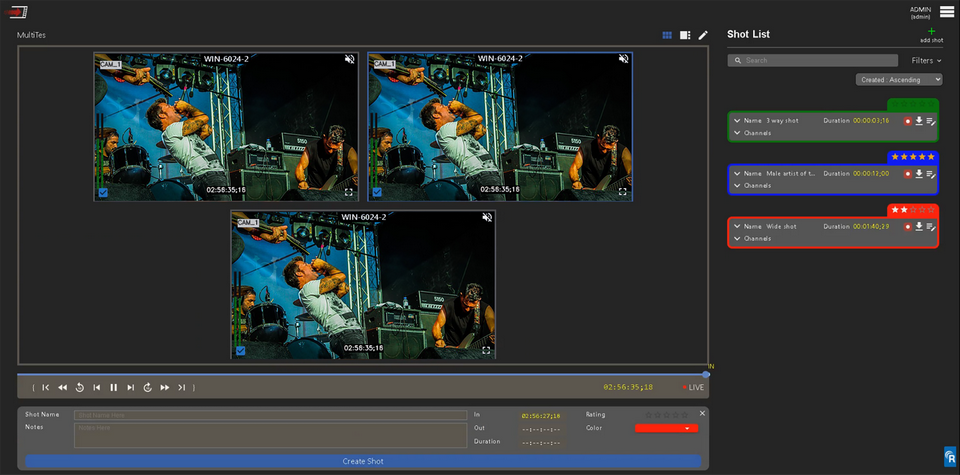
Task: Step forward one frame
Action: (130, 387)
